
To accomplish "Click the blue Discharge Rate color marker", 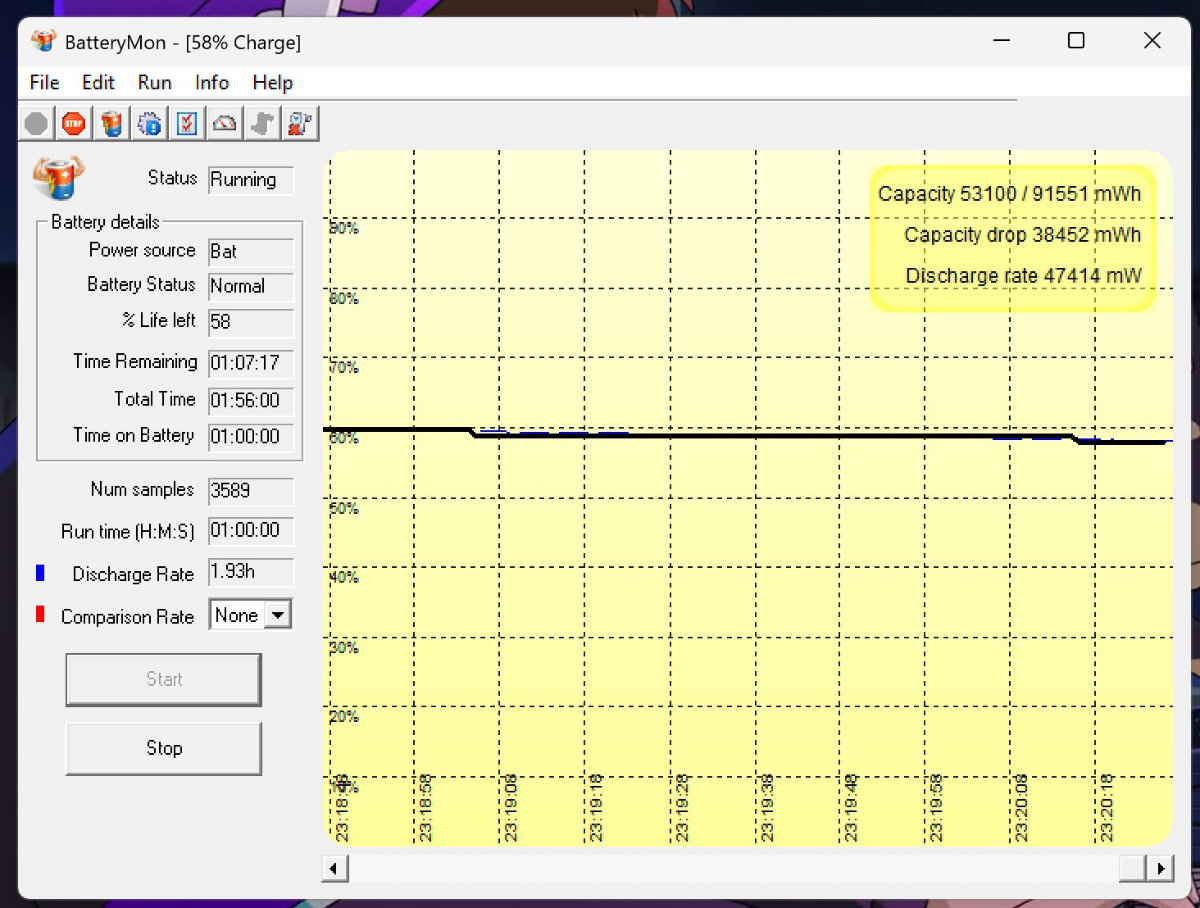I will pyautogui.click(x=40, y=574).
